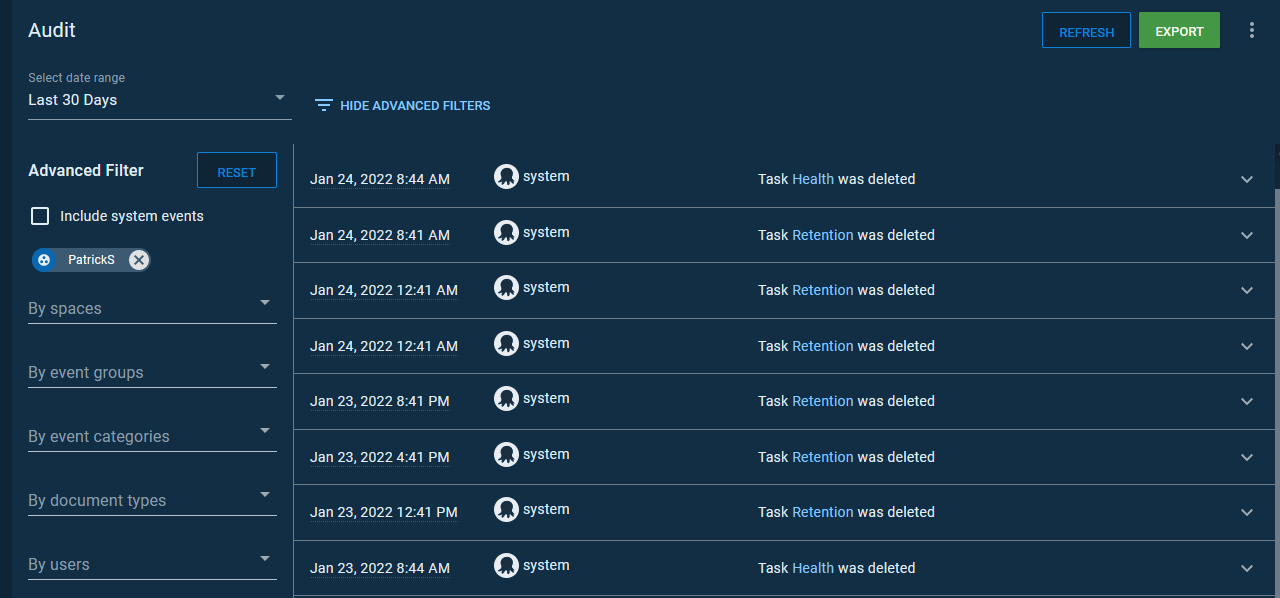Open Retention link in Jan 23 4:41 PM row
Image resolution: width=1280 pixels, height=598 pixels.
click(823, 457)
